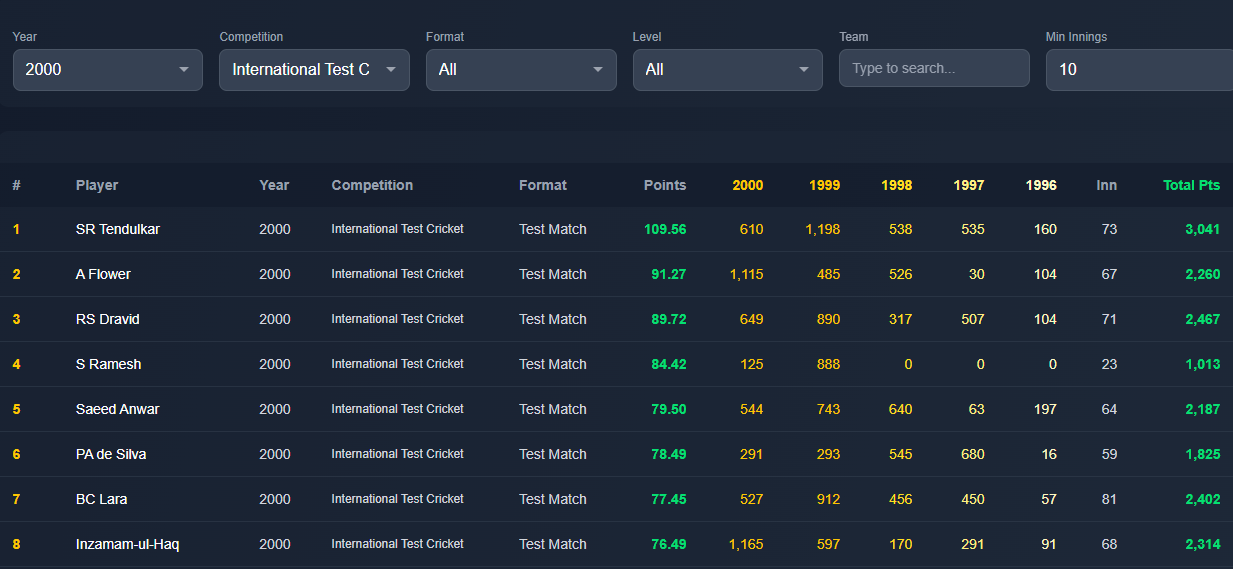
Task: Select SR Tendulkar player row
Action: tap(118, 229)
